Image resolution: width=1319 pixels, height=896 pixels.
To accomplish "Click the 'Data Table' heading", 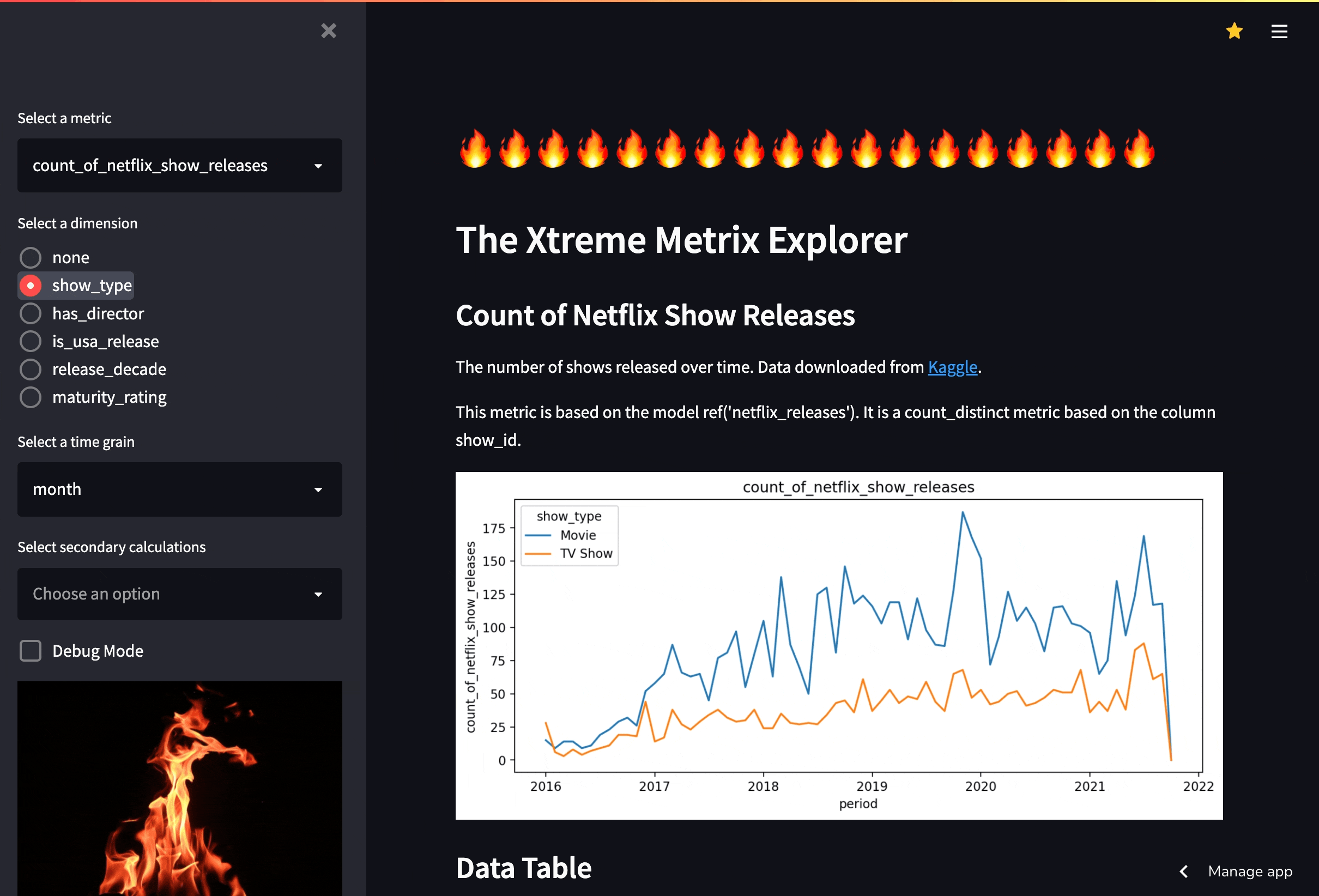I will pos(523,868).
